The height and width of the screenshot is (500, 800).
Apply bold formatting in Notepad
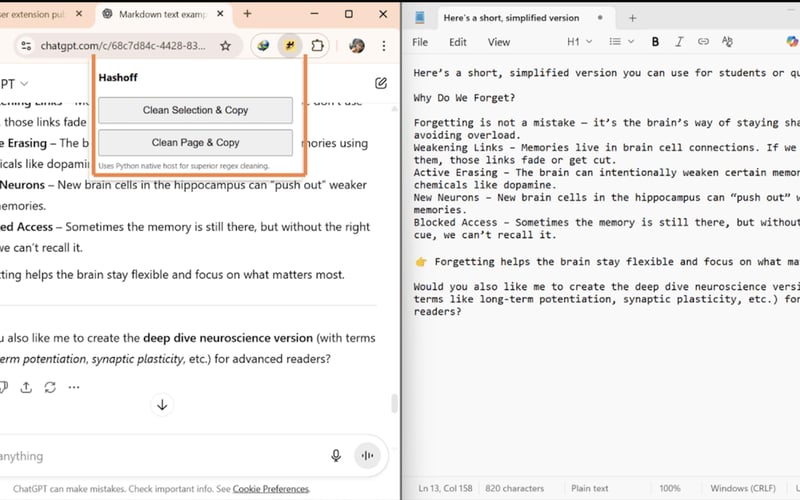[x=655, y=42]
